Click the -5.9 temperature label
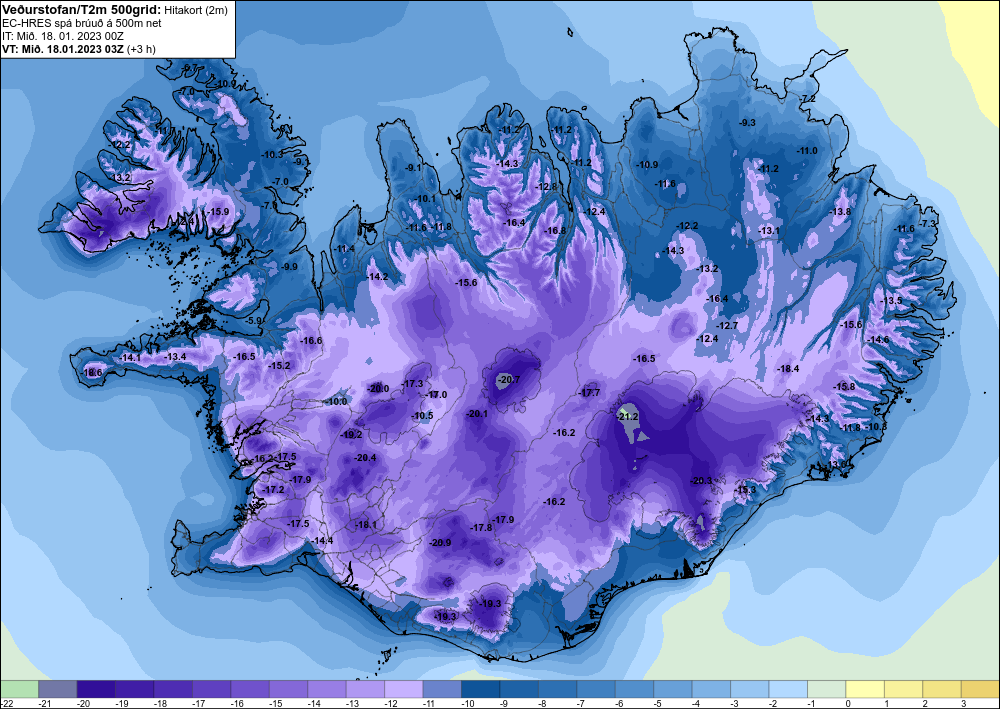The width and height of the screenshot is (1000, 709). [255, 321]
